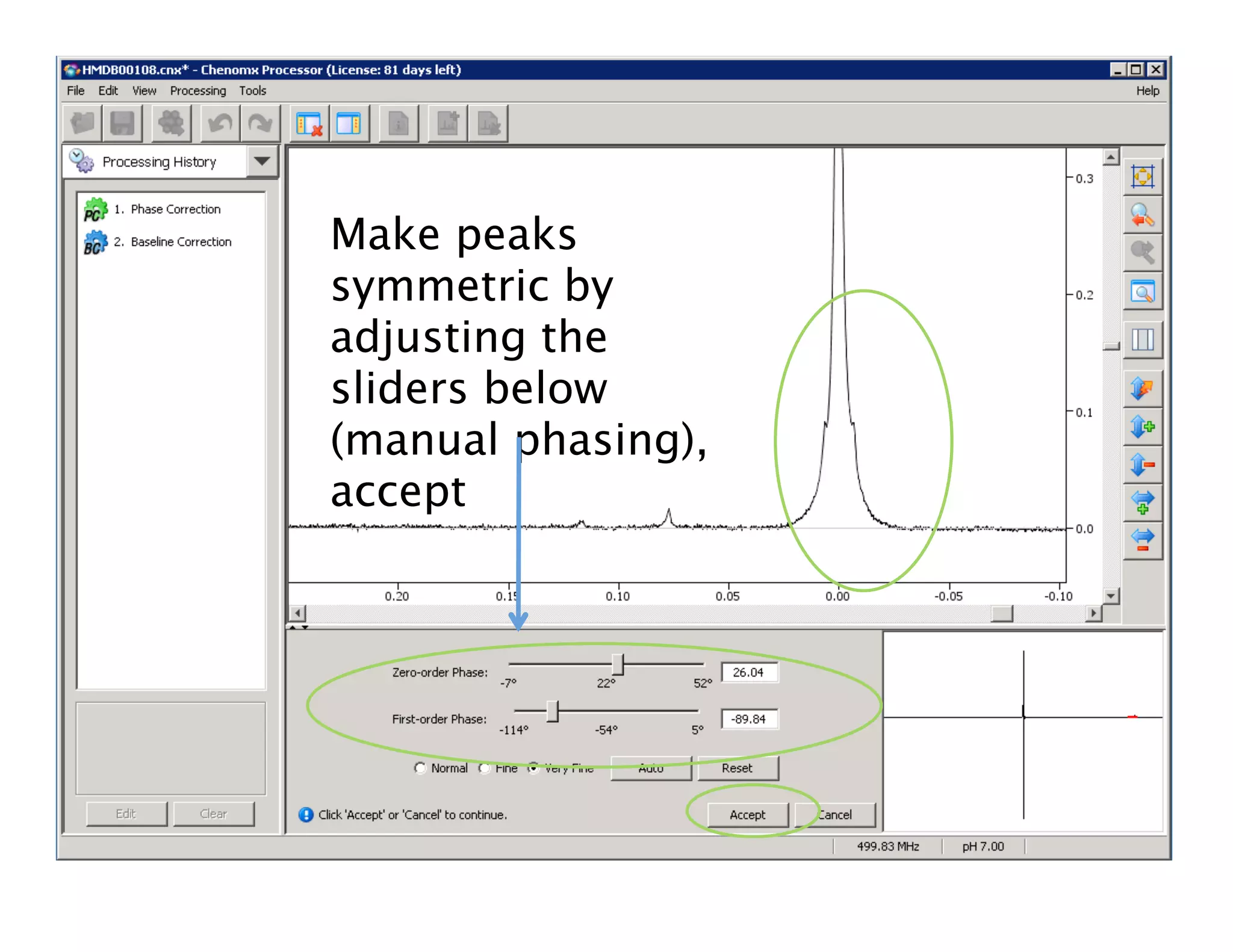Click the document info toolbar icon
Image resolution: width=1233 pixels, height=952 pixels.
coord(399,124)
